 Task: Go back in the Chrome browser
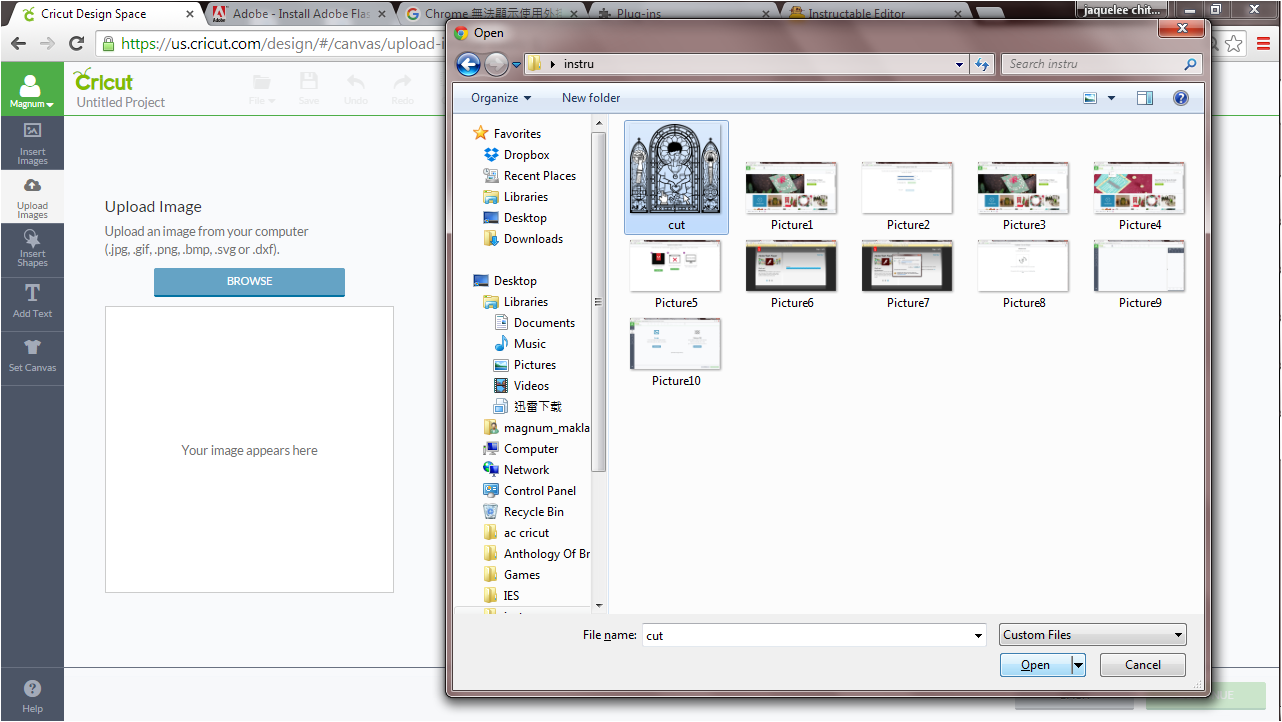[18, 44]
